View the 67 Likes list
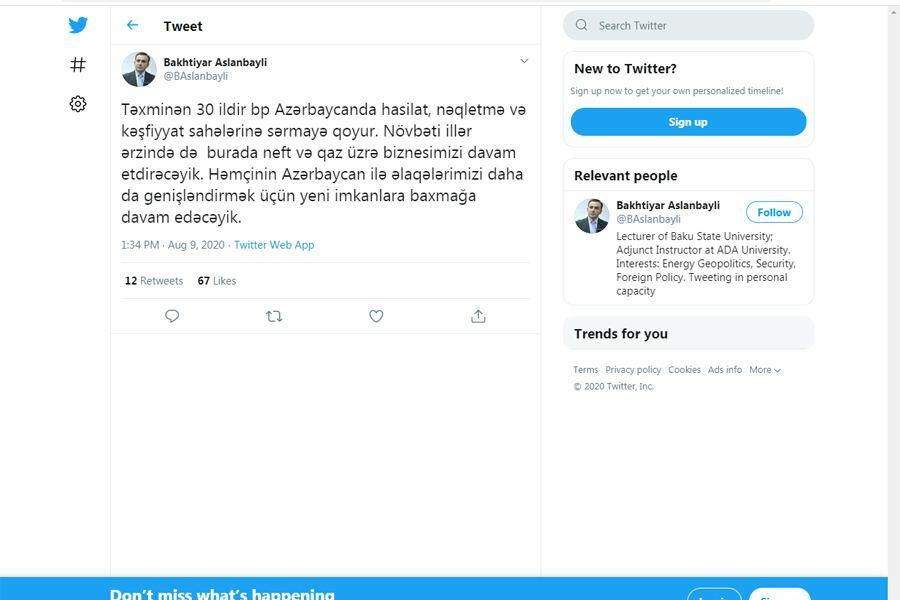The width and height of the screenshot is (900, 600). [x=217, y=281]
